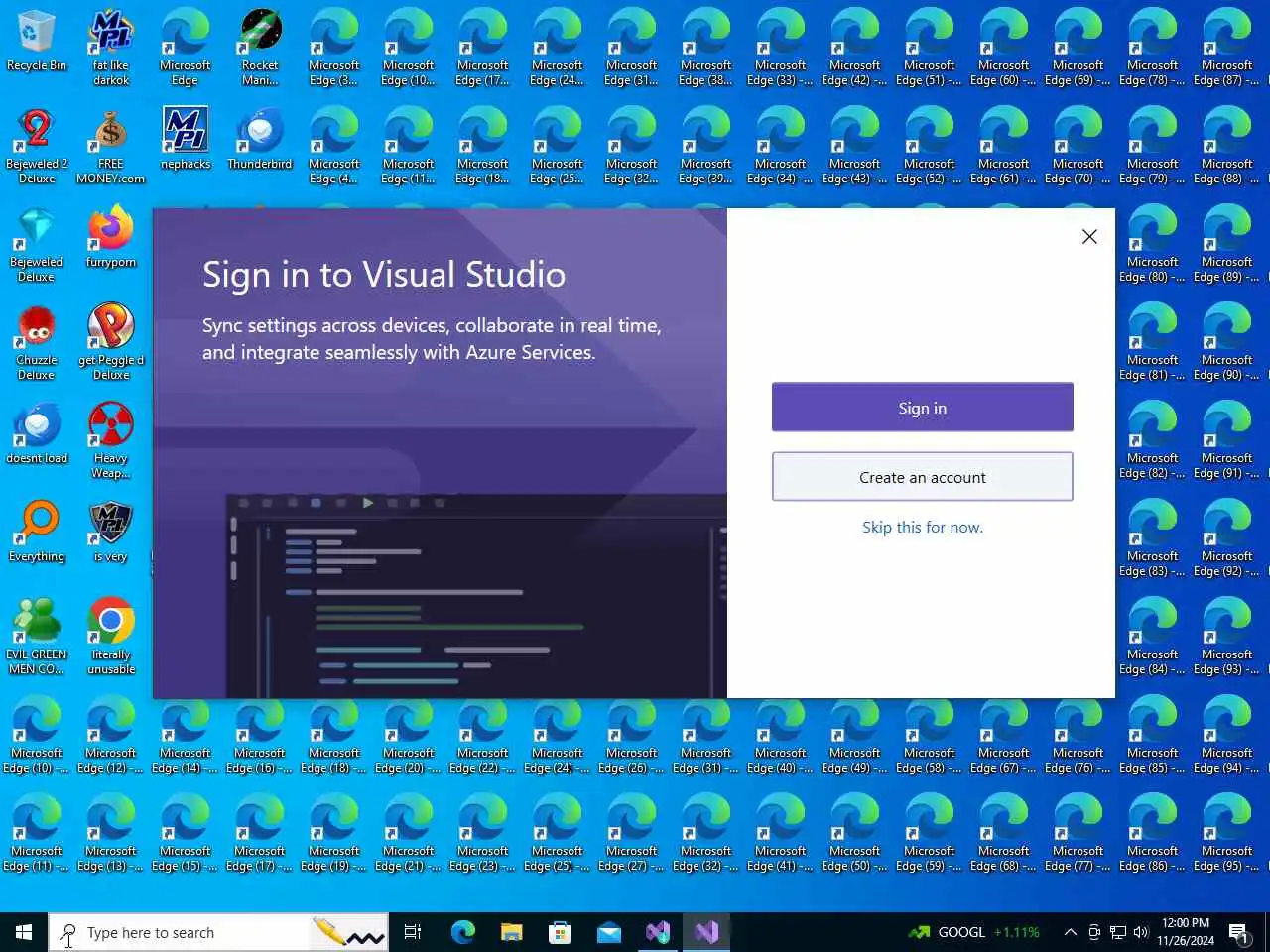Select the Microsoft Edge (60) shortcut
1270x952 pixels.
point(1004,48)
